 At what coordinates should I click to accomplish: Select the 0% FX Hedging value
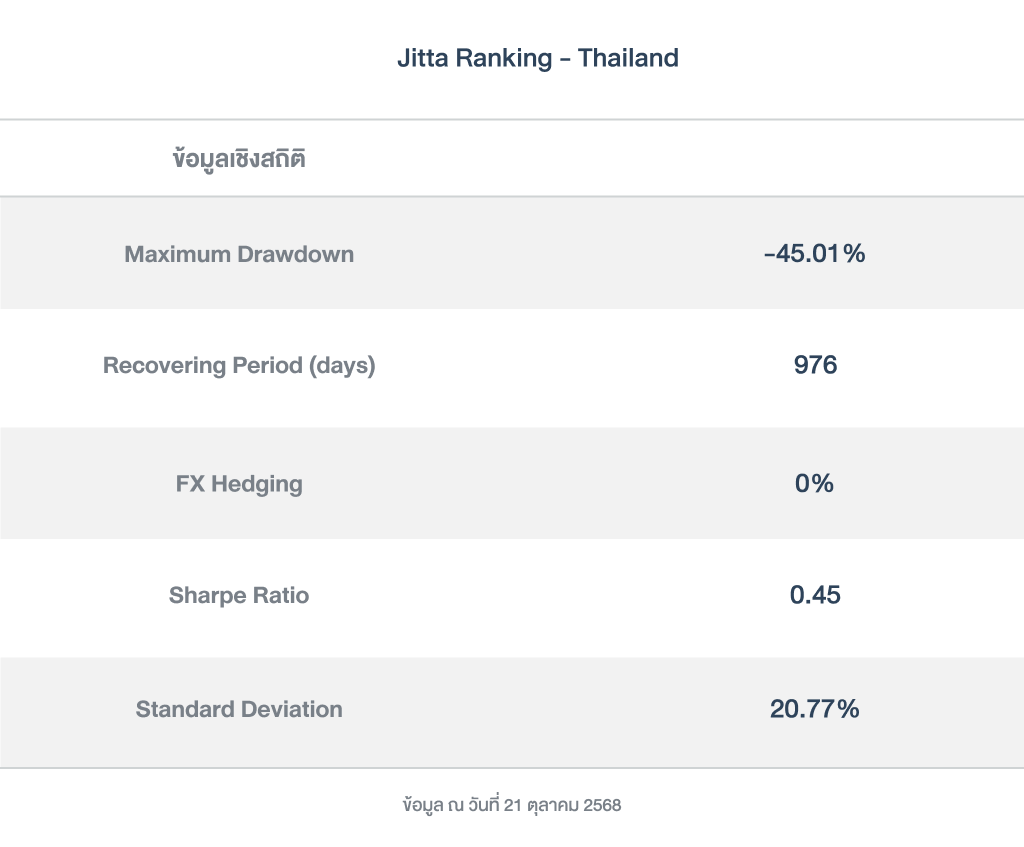click(814, 484)
